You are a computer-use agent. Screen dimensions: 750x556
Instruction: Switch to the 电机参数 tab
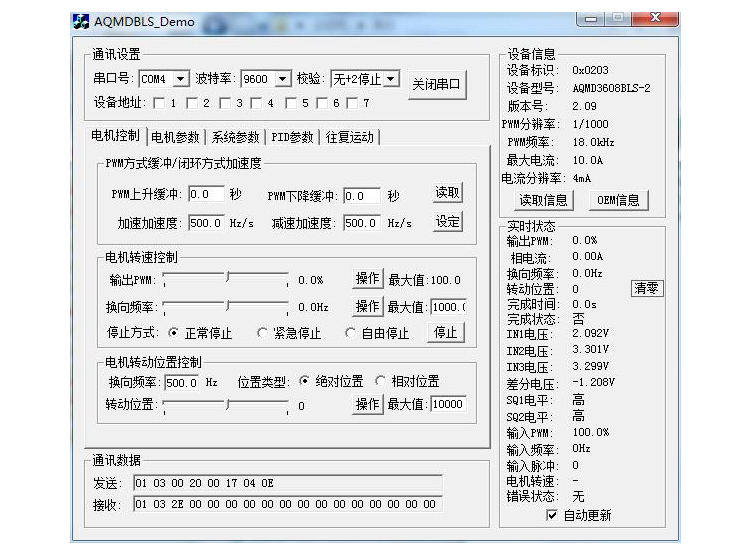pyautogui.click(x=175, y=137)
